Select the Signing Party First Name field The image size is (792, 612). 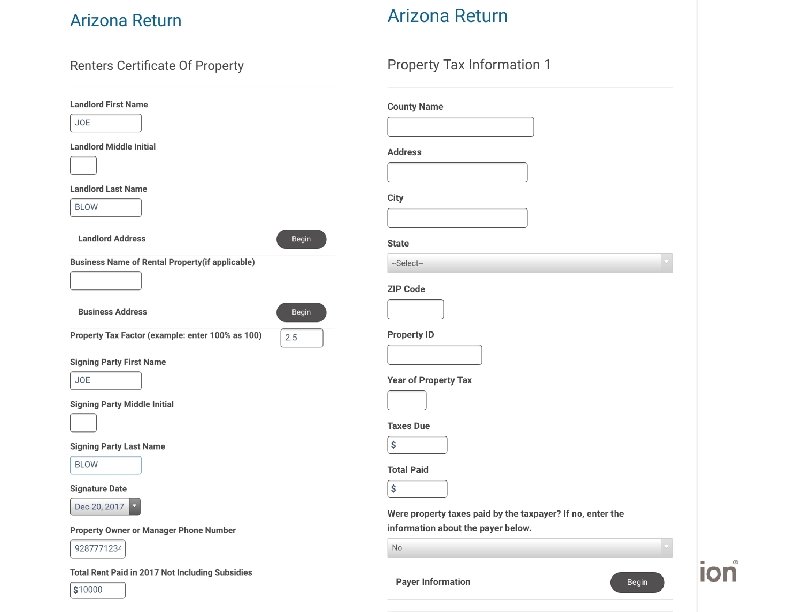click(106, 381)
